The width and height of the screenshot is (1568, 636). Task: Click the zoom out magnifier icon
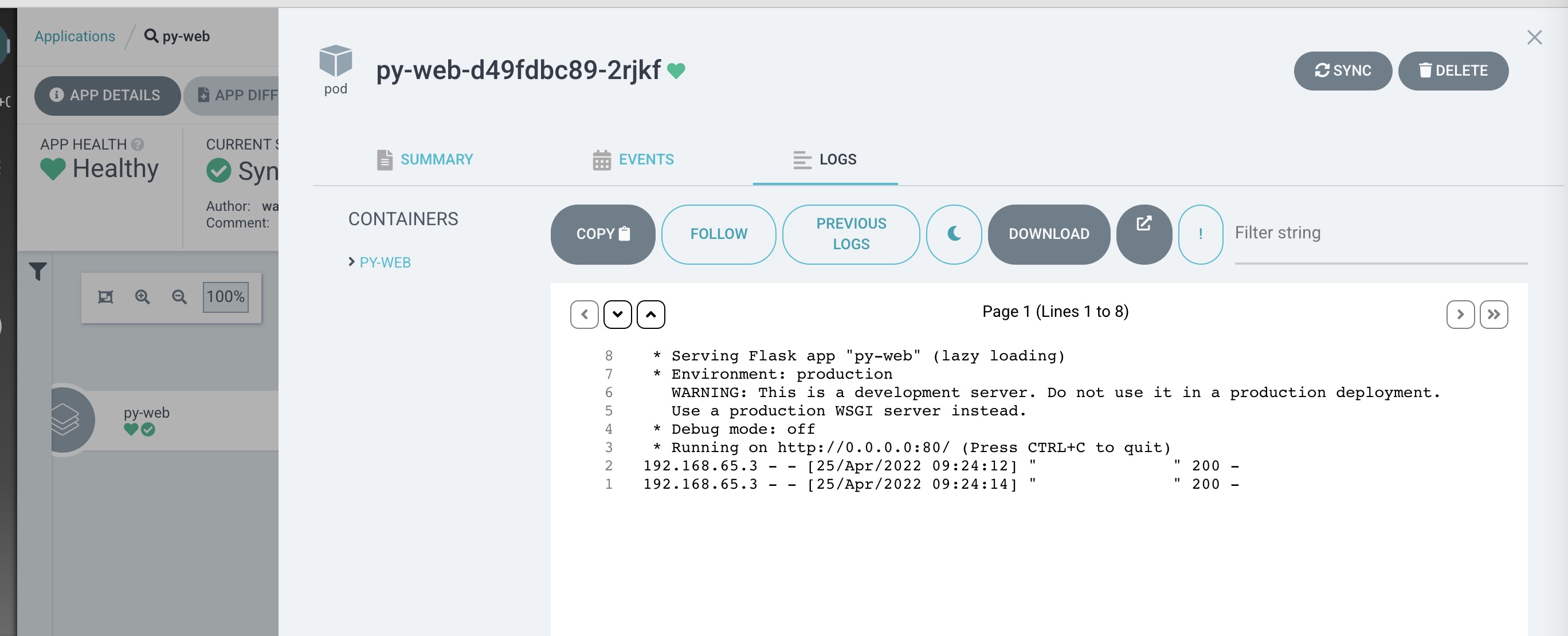(178, 297)
